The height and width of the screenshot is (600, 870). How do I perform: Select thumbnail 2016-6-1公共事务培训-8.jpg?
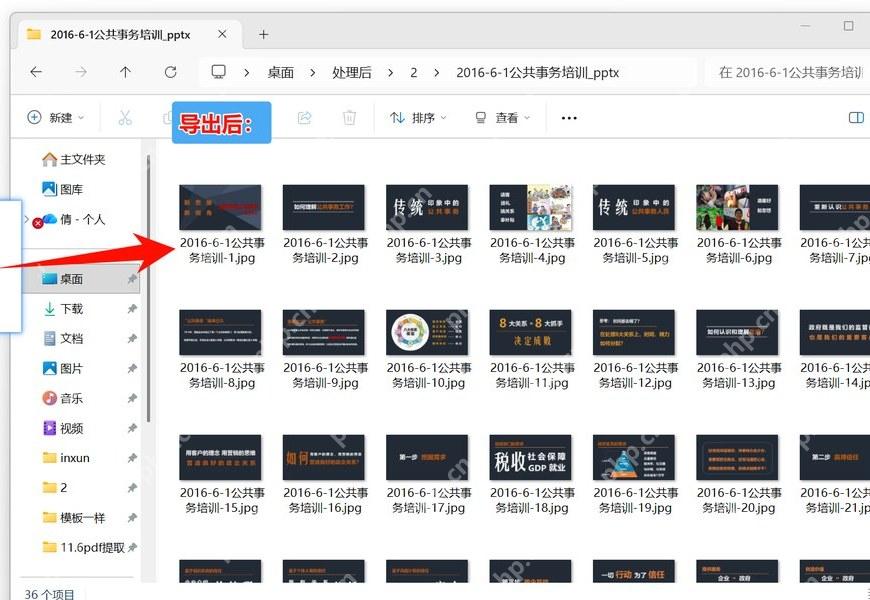220,332
